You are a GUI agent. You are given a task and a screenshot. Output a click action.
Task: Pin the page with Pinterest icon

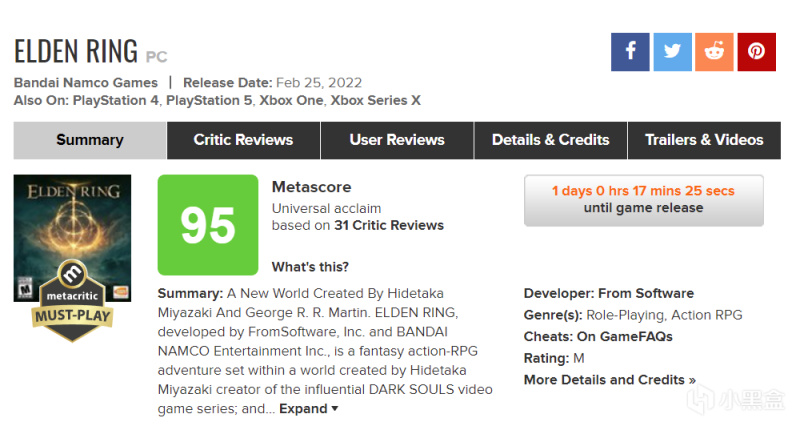(x=757, y=52)
